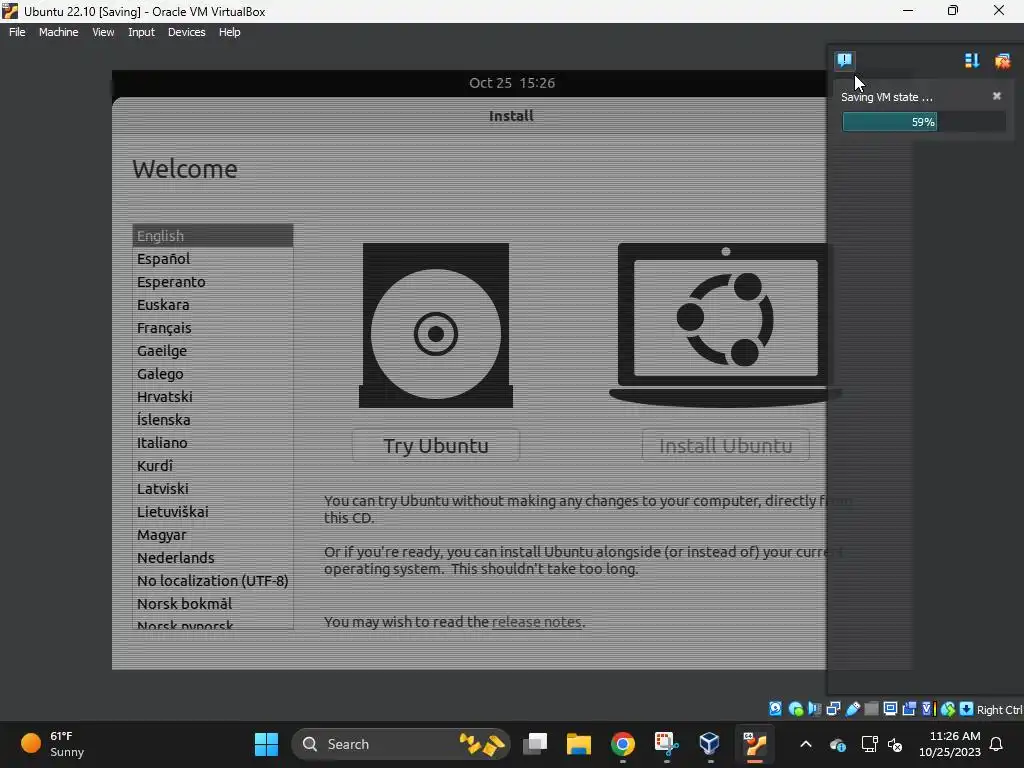Open Task View from the taskbar
1024x768 pixels.
[x=535, y=744]
